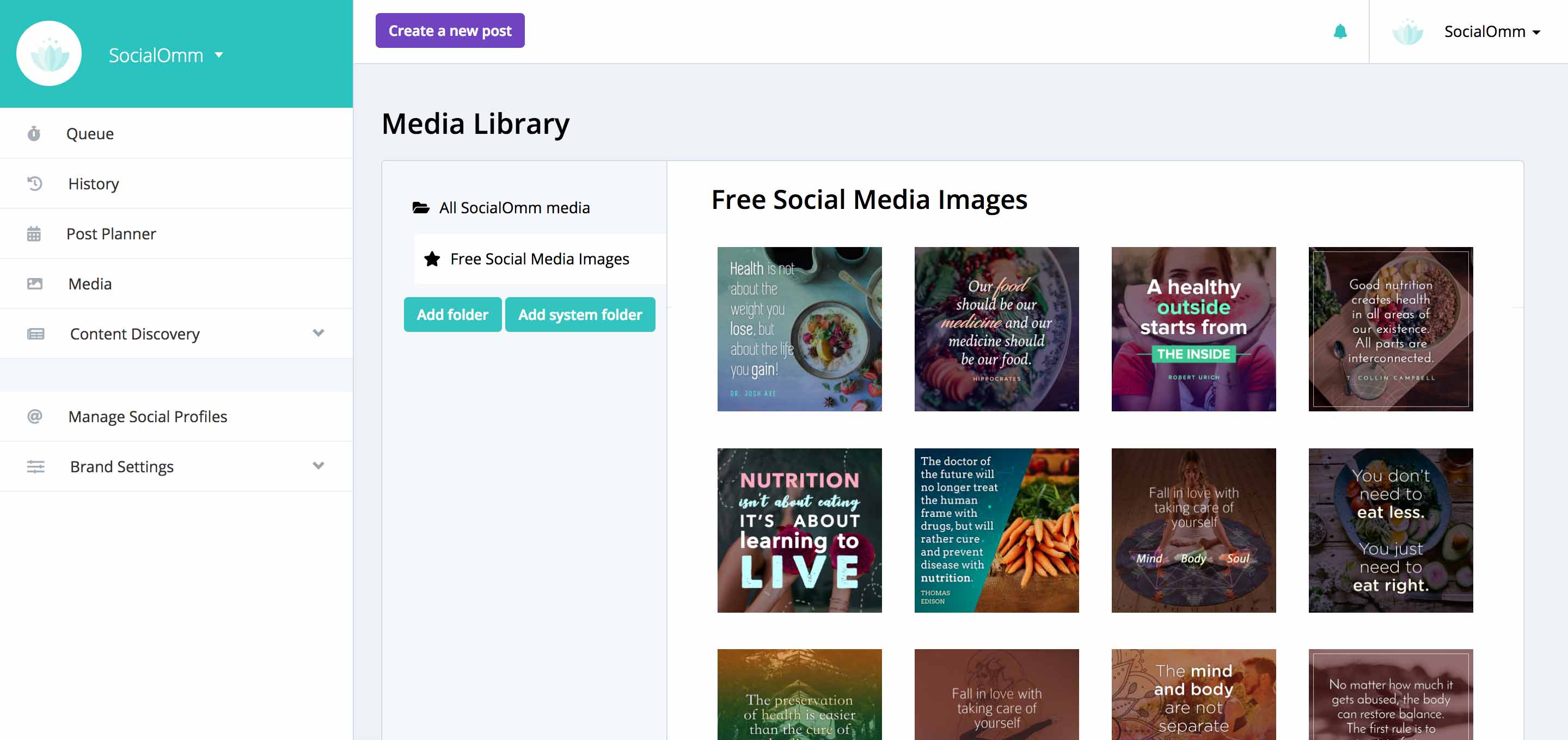Go to Manage Social Profiles
1568x740 pixels.
click(148, 416)
